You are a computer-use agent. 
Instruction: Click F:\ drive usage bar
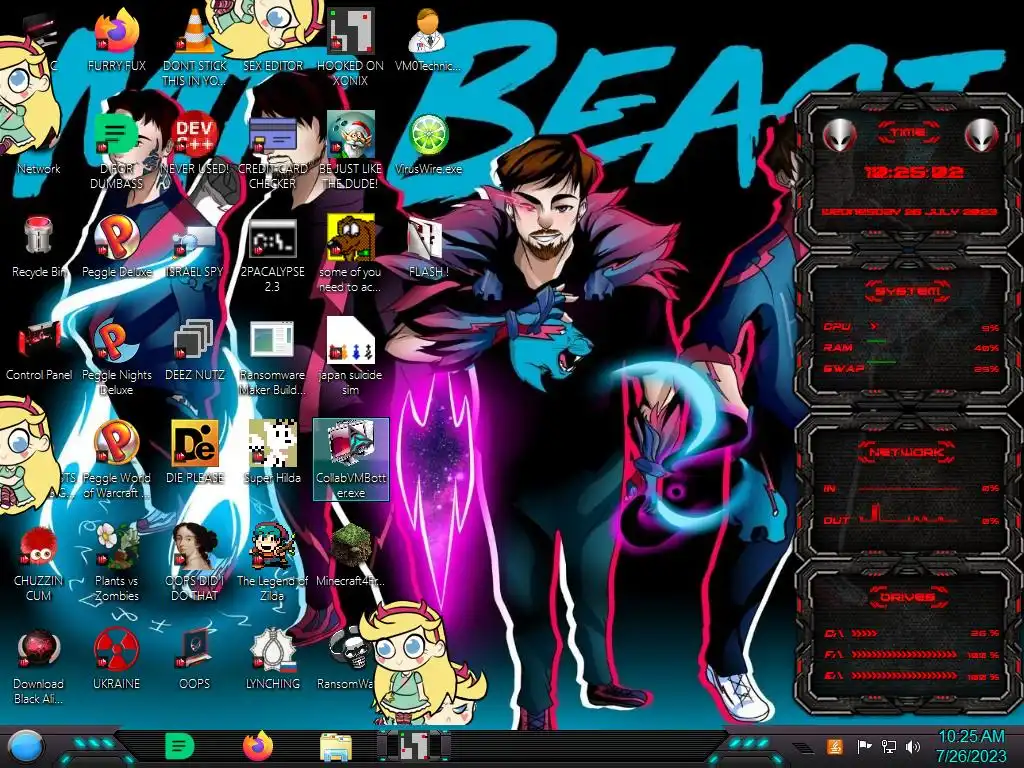912,654
